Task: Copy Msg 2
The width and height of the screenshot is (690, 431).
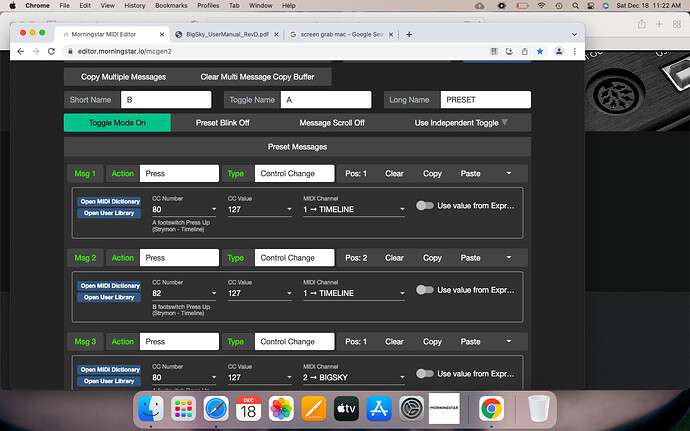Action: [432, 258]
